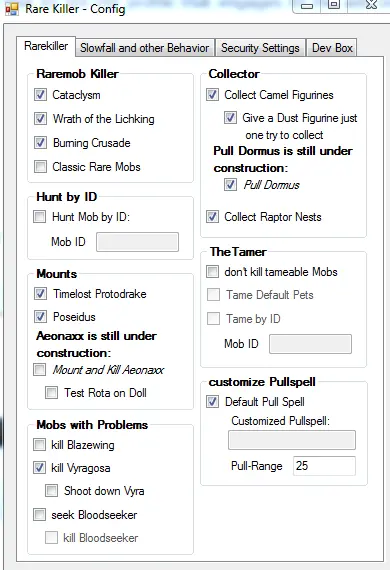Viewport: 390px width, 570px height.
Task: Uncheck the Cataclysm rare mobs checkbox
Action: [40, 95]
